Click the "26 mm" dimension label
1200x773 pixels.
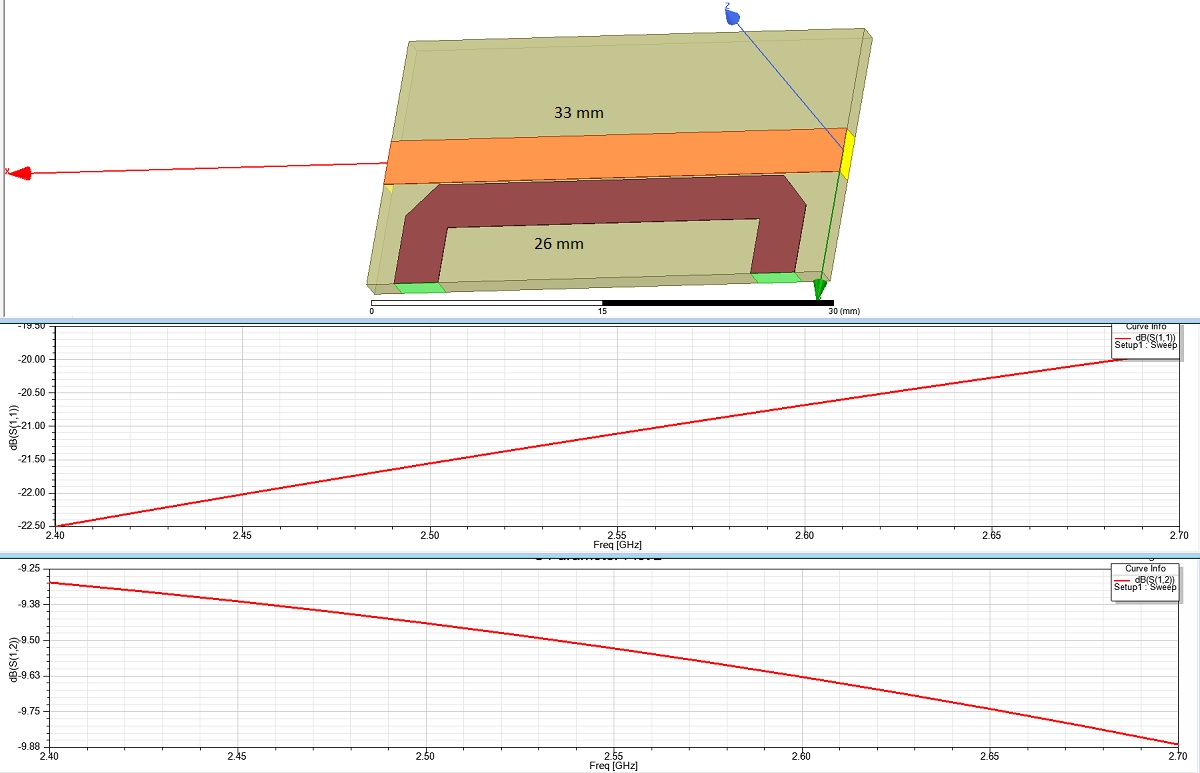559,243
